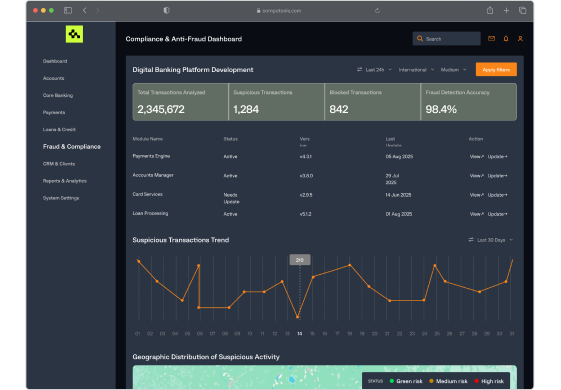Click into the Search field
This screenshot has height=390, width=561.
[447, 39]
